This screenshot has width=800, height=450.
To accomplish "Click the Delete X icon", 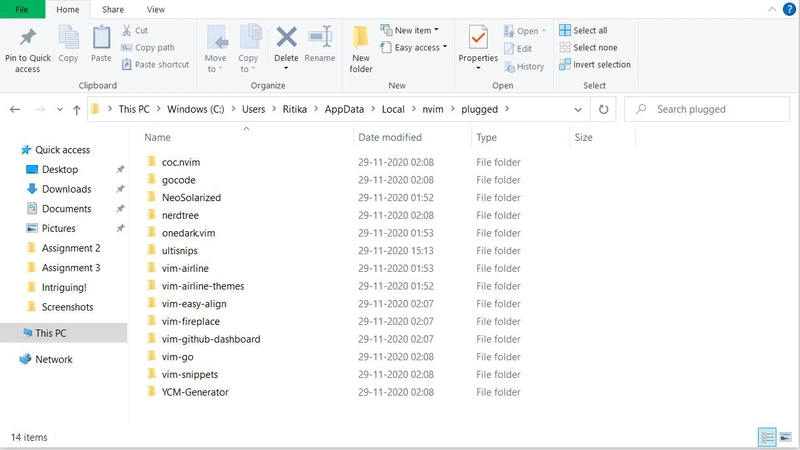I will point(286,37).
